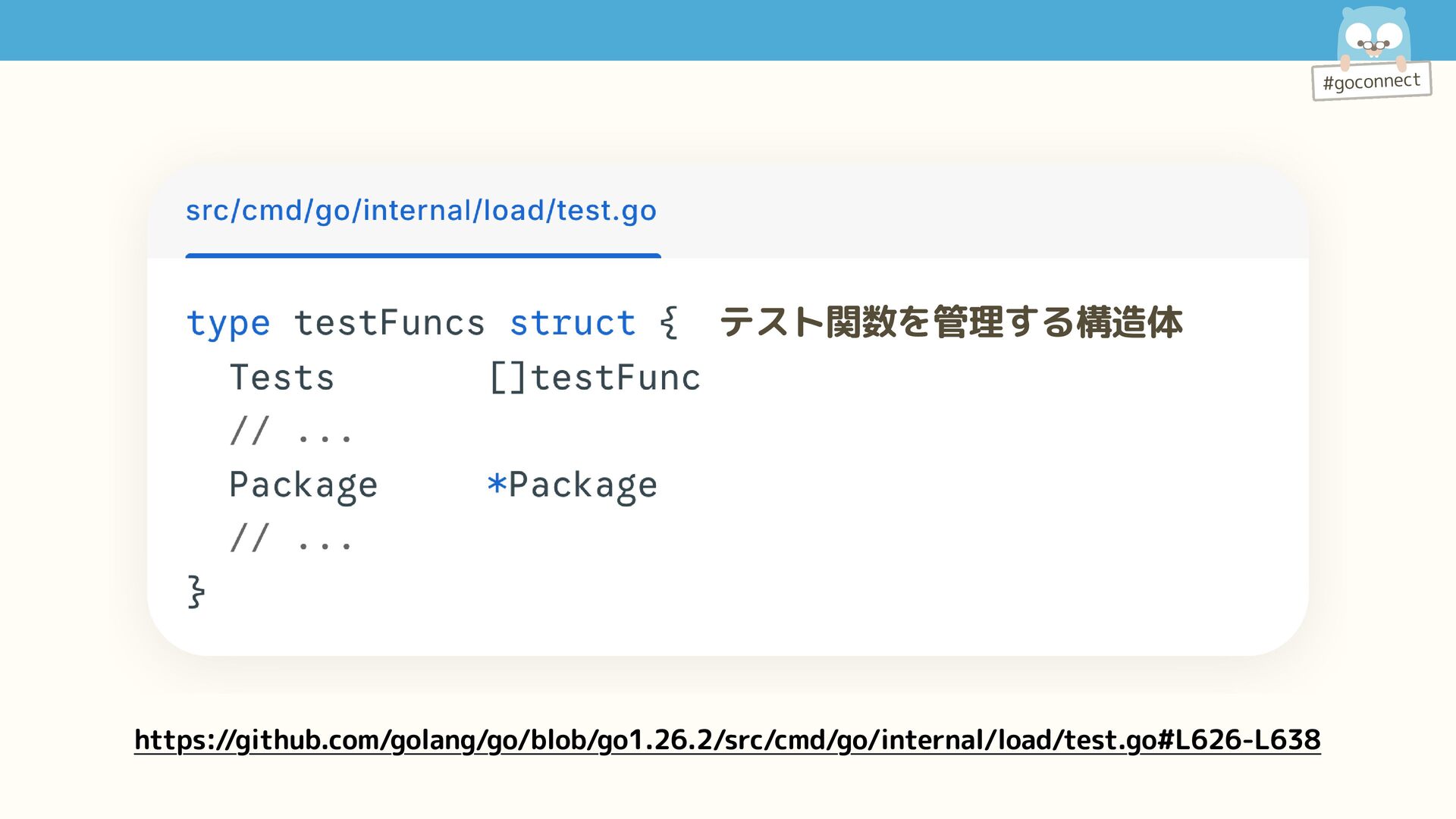The width and height of the screenshot is (1456, 819).
Task: Click the testFuncs struct name
Action: coord(389,324)
